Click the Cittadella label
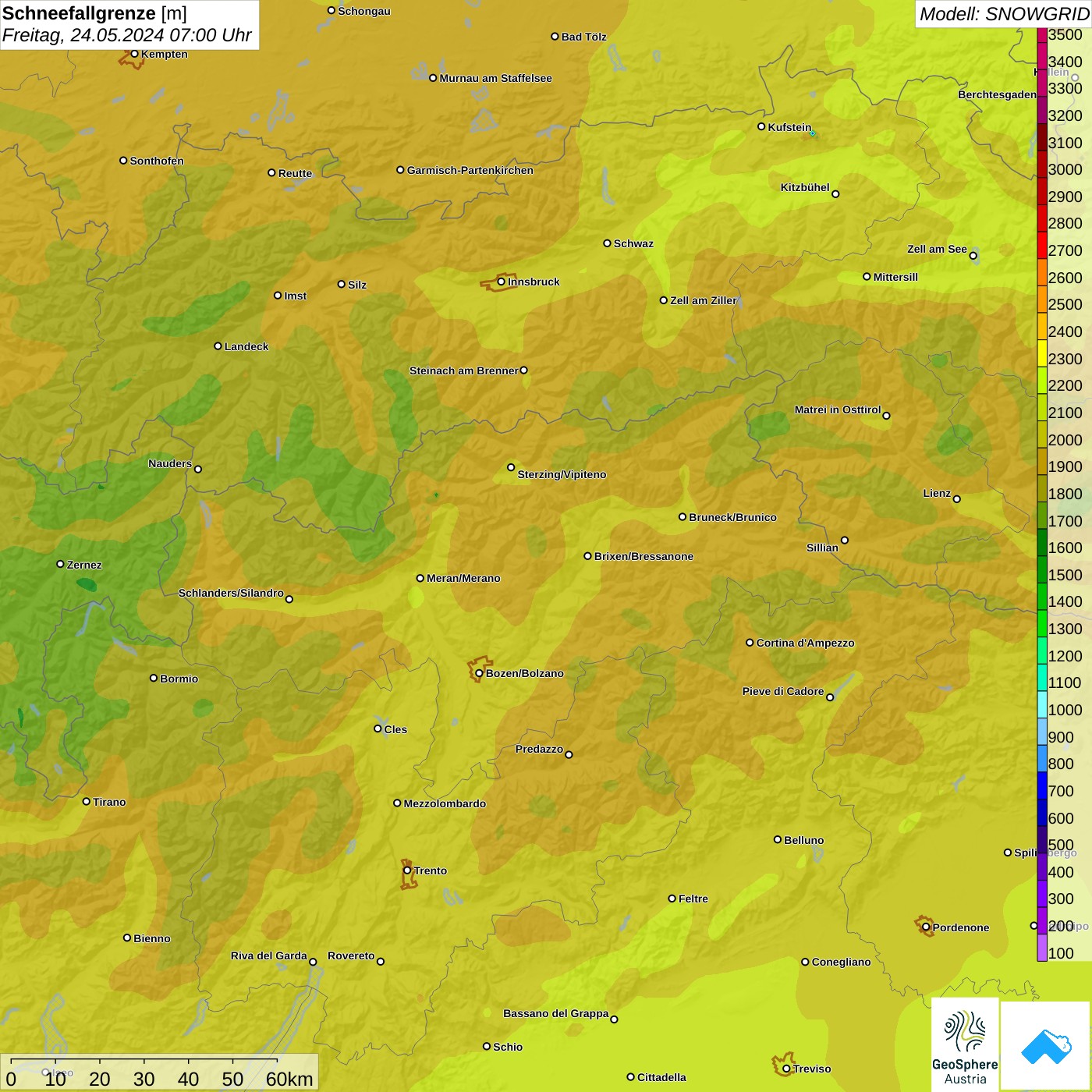Screen dimensions: 1092x1092 [x=661, y=1077]
